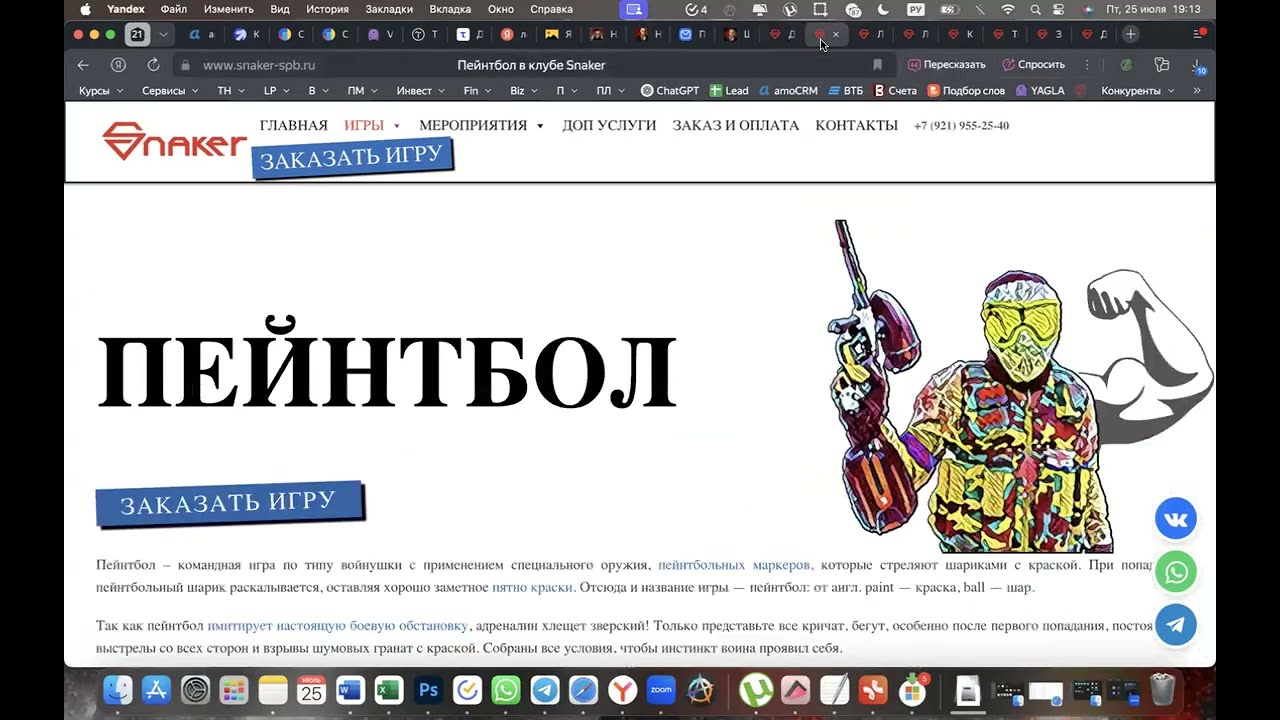Open the ДОП УСЛУГИ navigation link
1280x720 pixels.
click(609, 126)
